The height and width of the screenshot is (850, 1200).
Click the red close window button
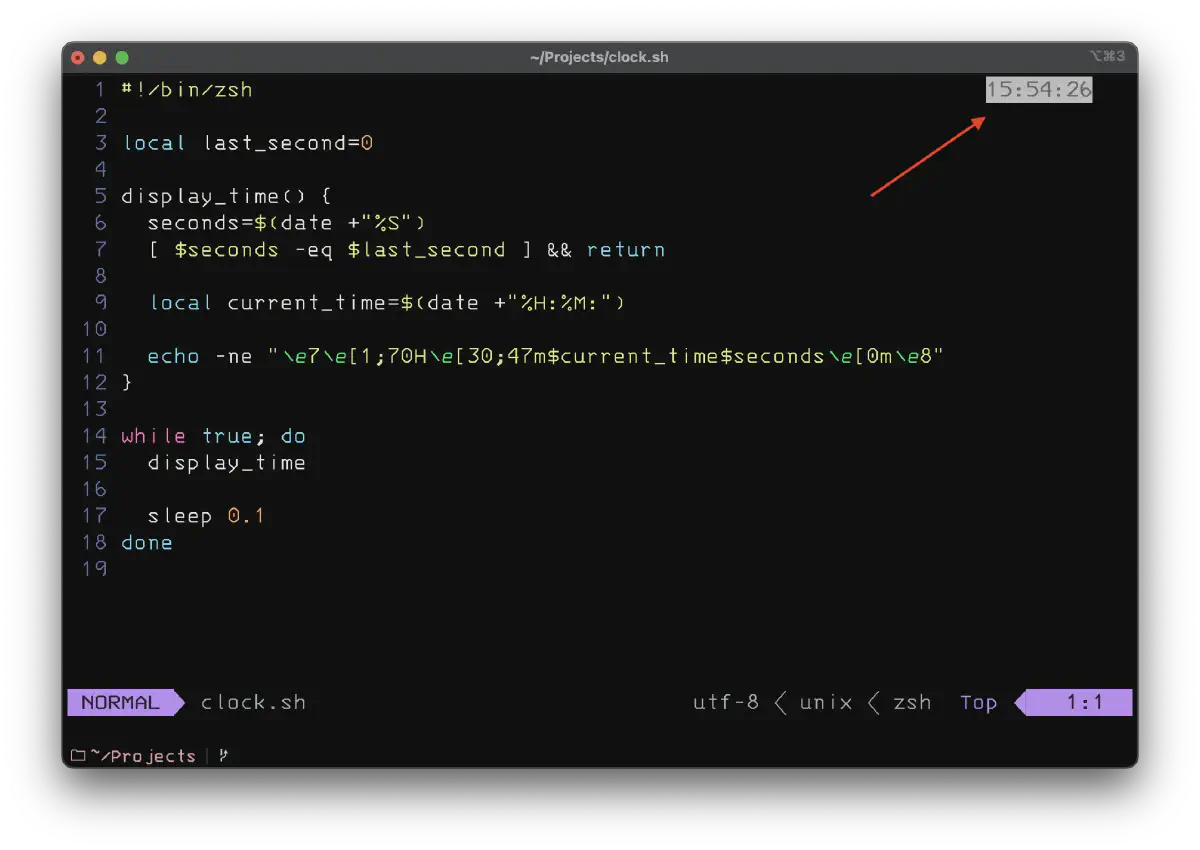[78, 58]
